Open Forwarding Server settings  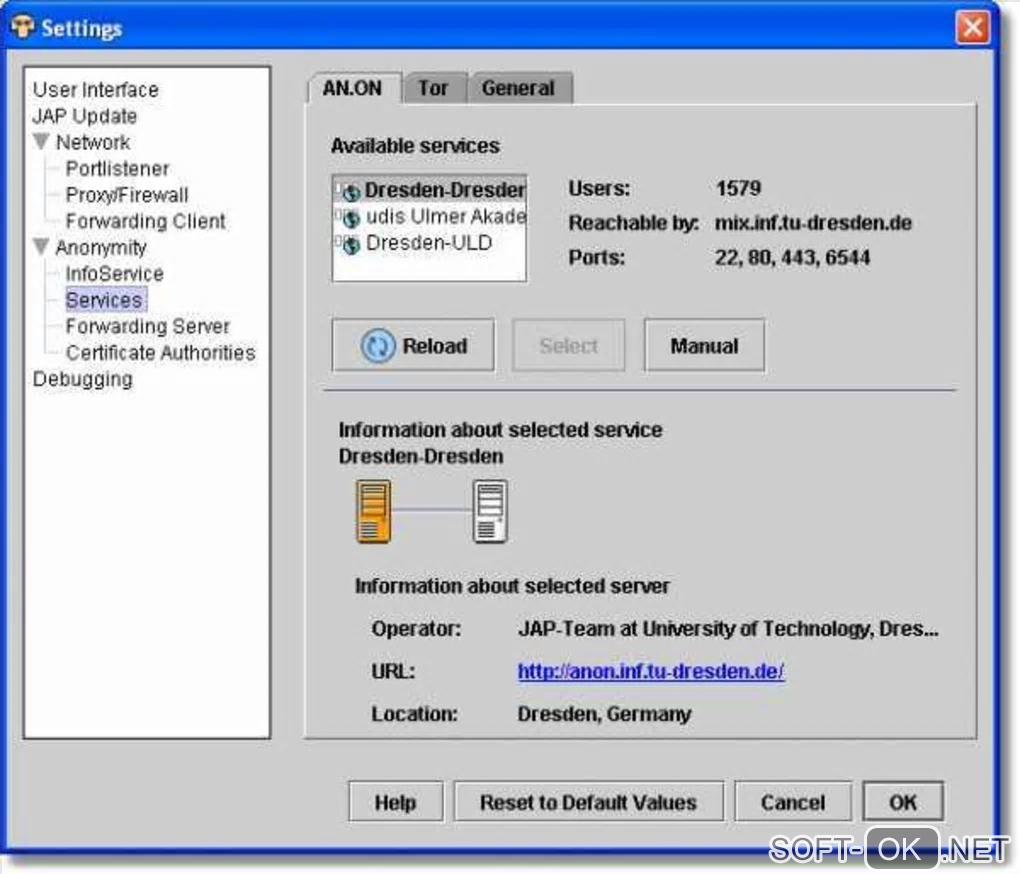tap(148, 326)
